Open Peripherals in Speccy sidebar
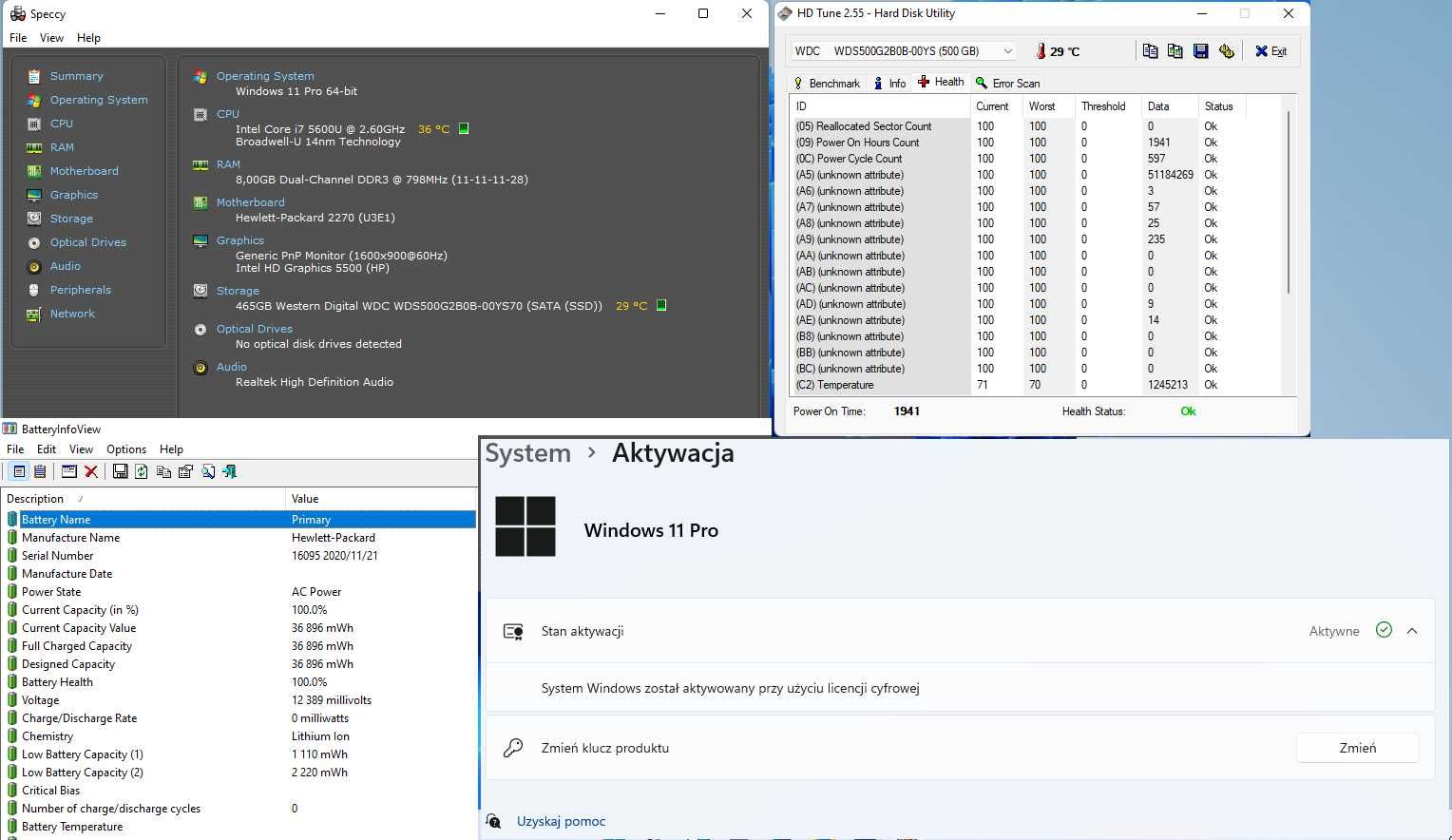The height and width of the screenshot is (840, 1452). pyautogui.click(x=80, y=290)
